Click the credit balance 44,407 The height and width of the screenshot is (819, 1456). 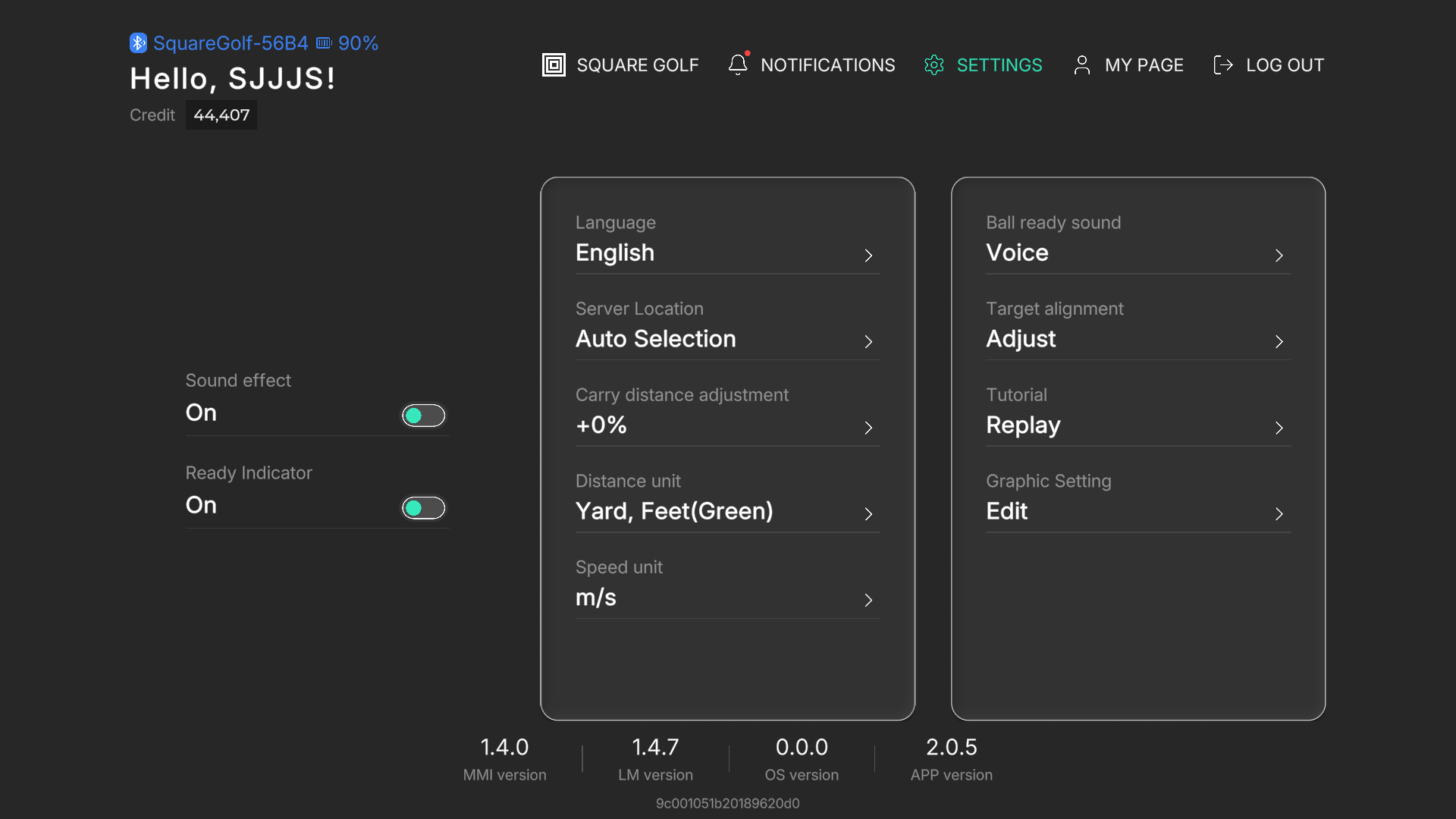coord(221,115)
